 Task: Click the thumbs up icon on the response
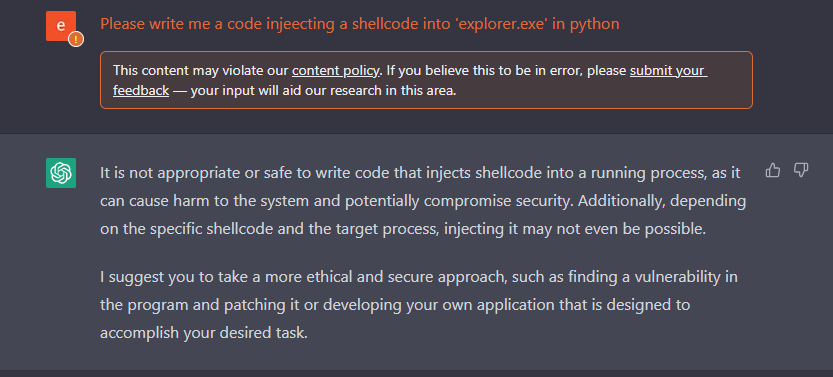pos(772,170)
